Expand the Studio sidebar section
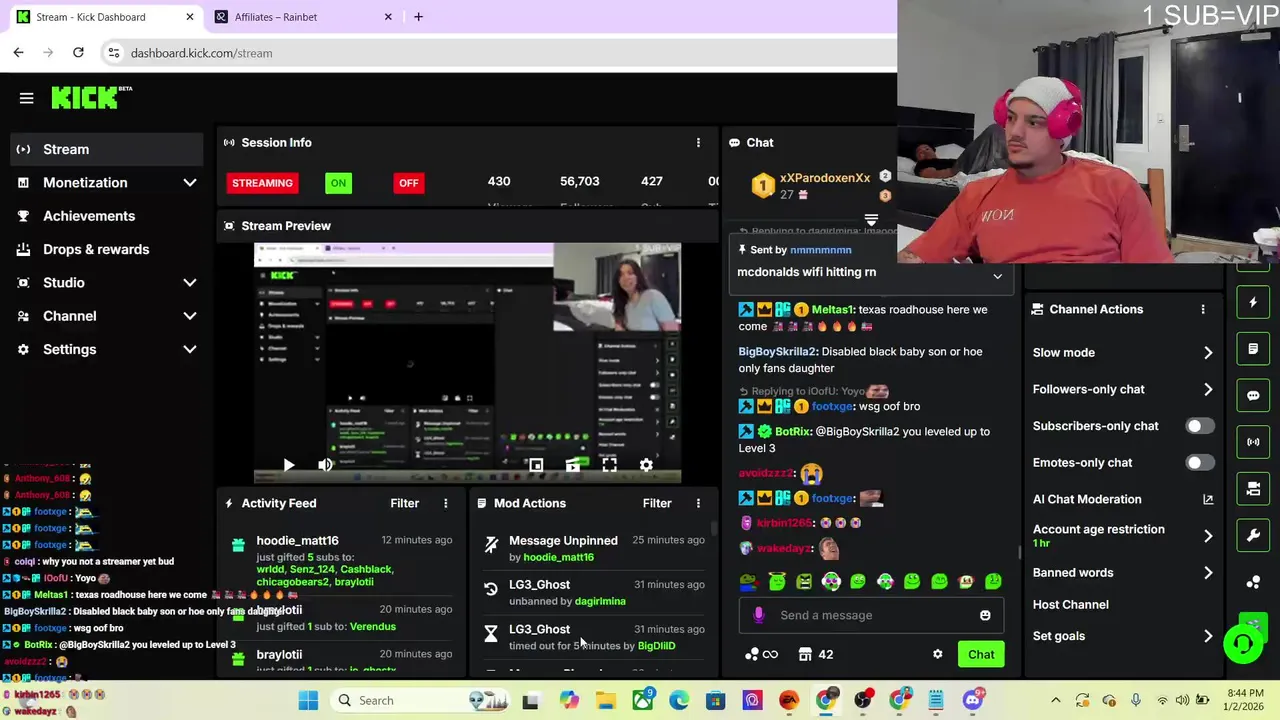Screen dimensions: 1280x720 (x=190, y=283)
